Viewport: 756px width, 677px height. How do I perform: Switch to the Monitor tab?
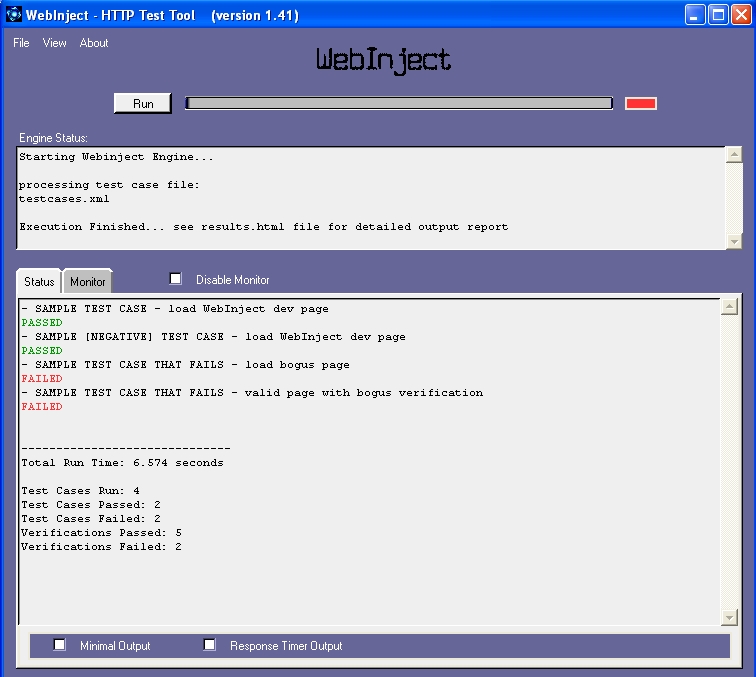click(87, 282)
